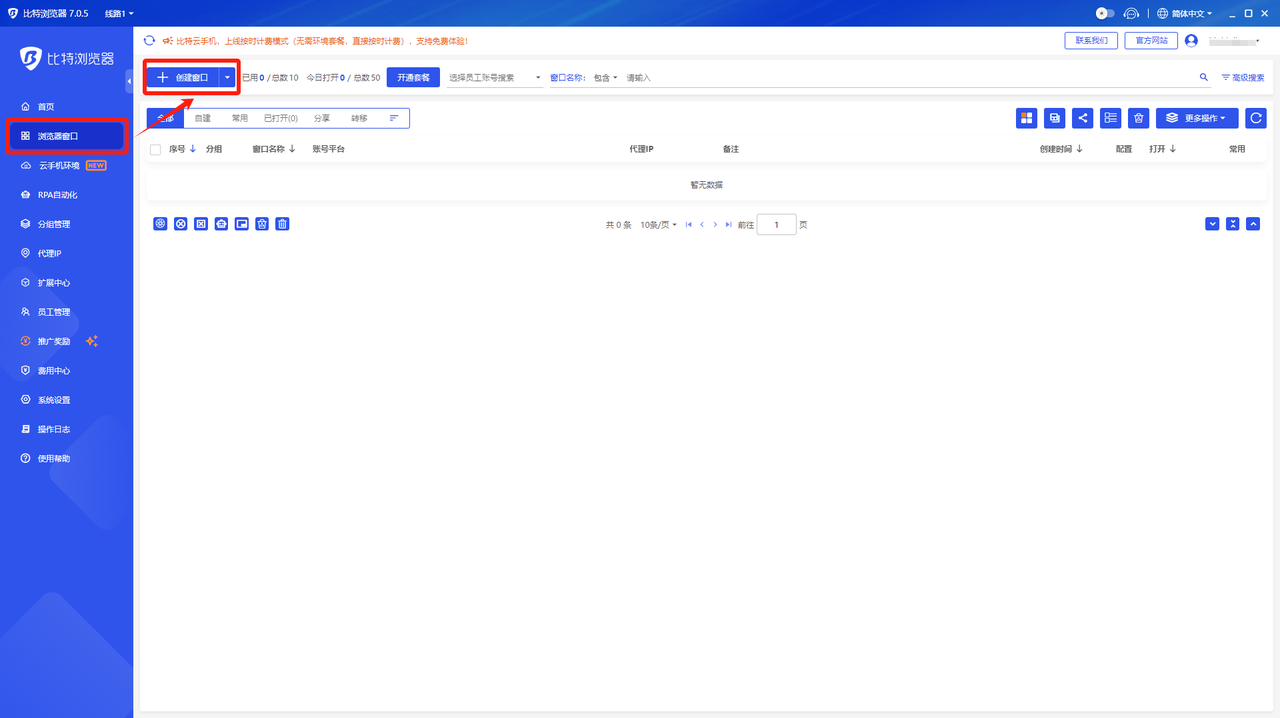The height and width of the screenshot is (718, 1280).
Task: Open the share windows icon in the toolbar
Action: point(1082,117)
